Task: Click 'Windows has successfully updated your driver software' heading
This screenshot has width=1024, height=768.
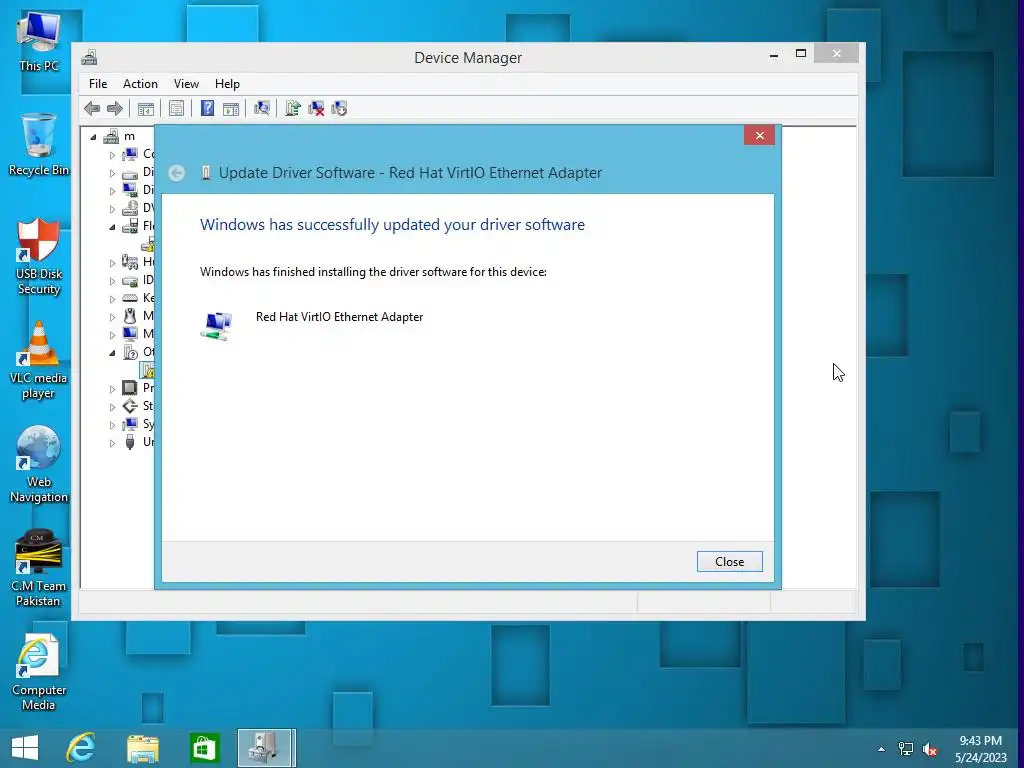Action: coord(392,225)
